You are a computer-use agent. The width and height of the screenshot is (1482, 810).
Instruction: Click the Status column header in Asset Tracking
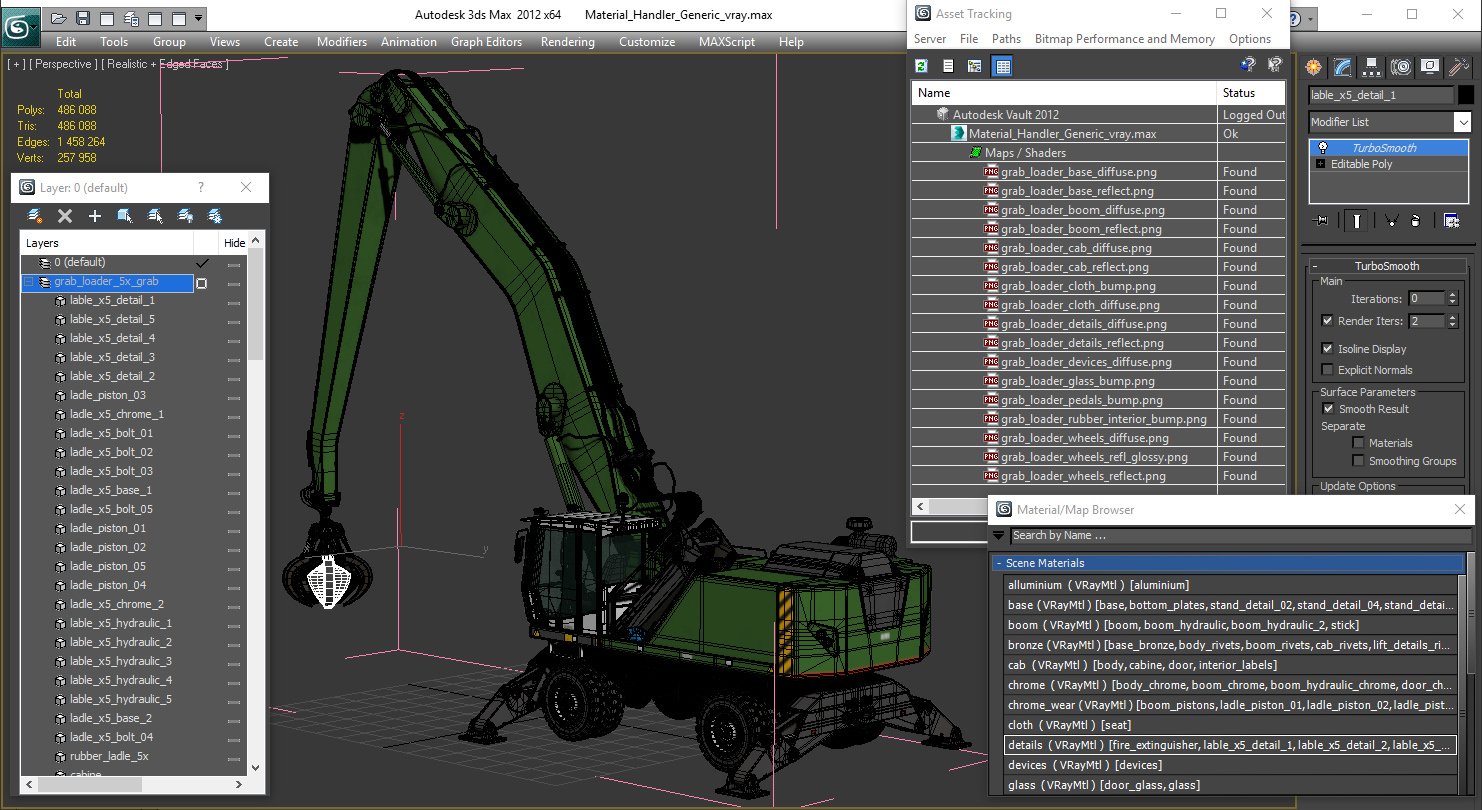pyautogui.click(x=1251, y=93)
